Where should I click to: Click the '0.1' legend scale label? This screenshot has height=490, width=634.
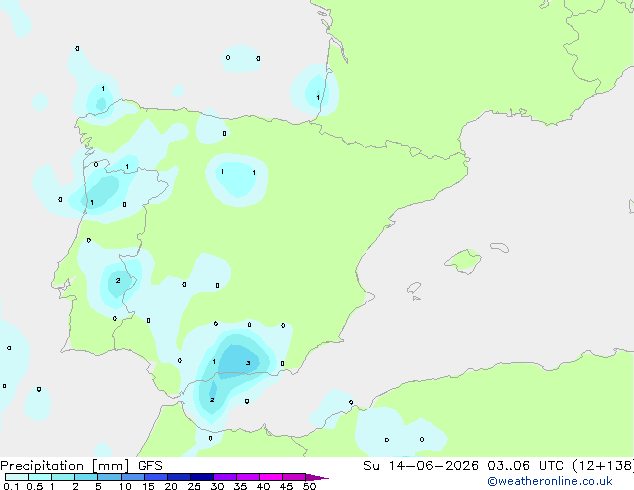click(x=11, y=486)
